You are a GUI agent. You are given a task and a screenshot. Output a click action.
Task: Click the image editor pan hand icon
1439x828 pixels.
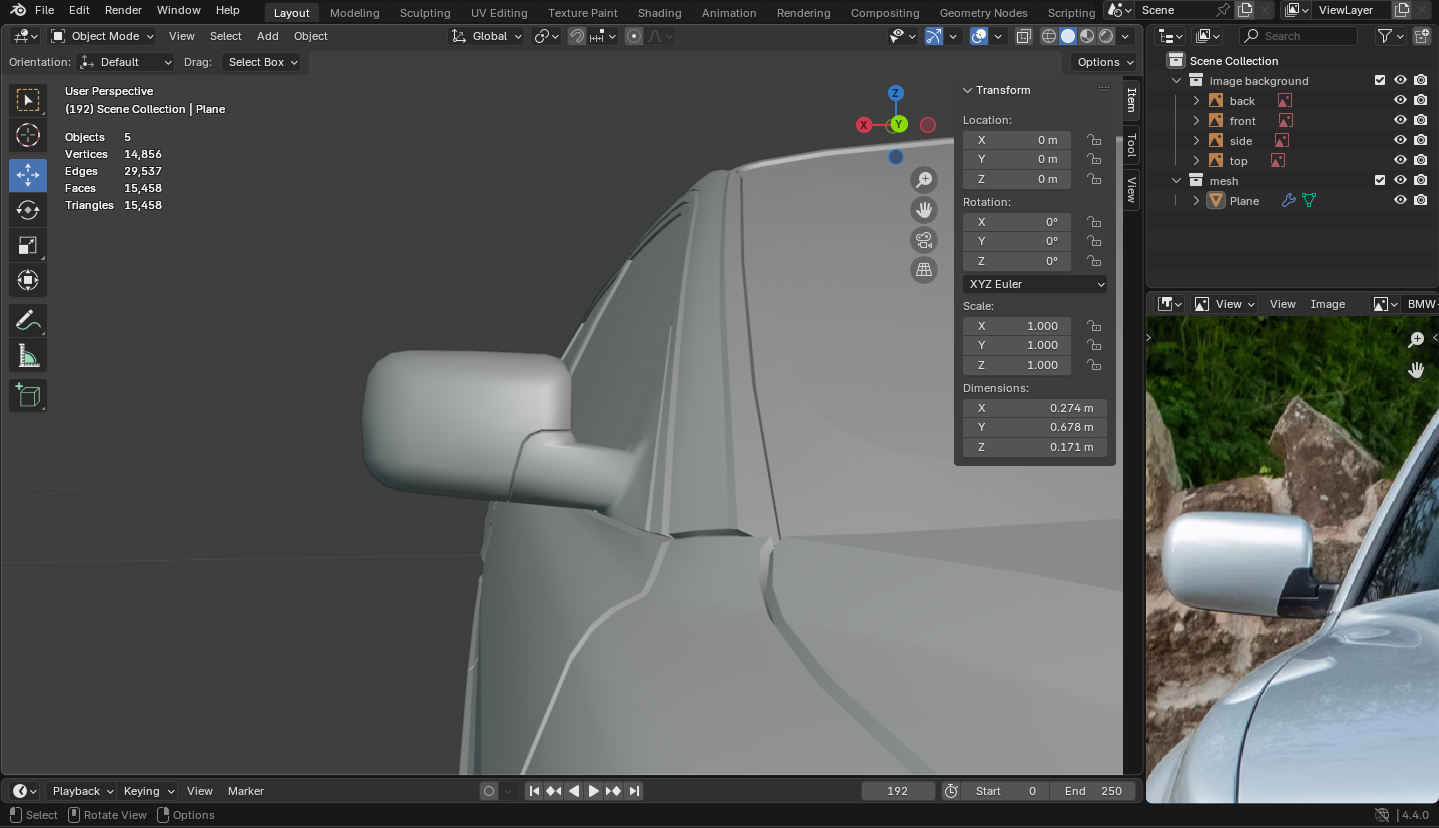tap(1416, 370)
